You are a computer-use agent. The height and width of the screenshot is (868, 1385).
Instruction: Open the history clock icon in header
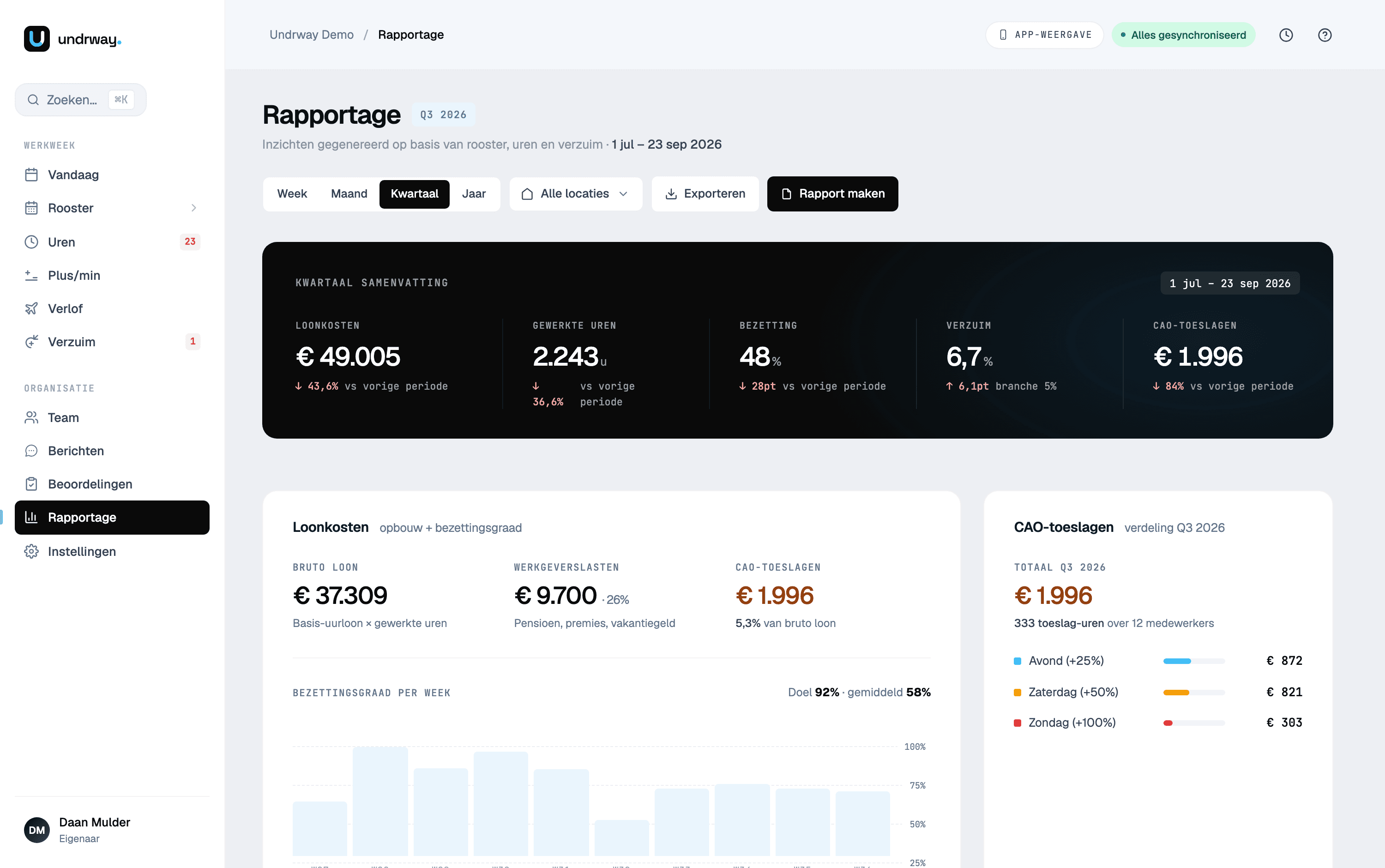(x=1286, y=35)
